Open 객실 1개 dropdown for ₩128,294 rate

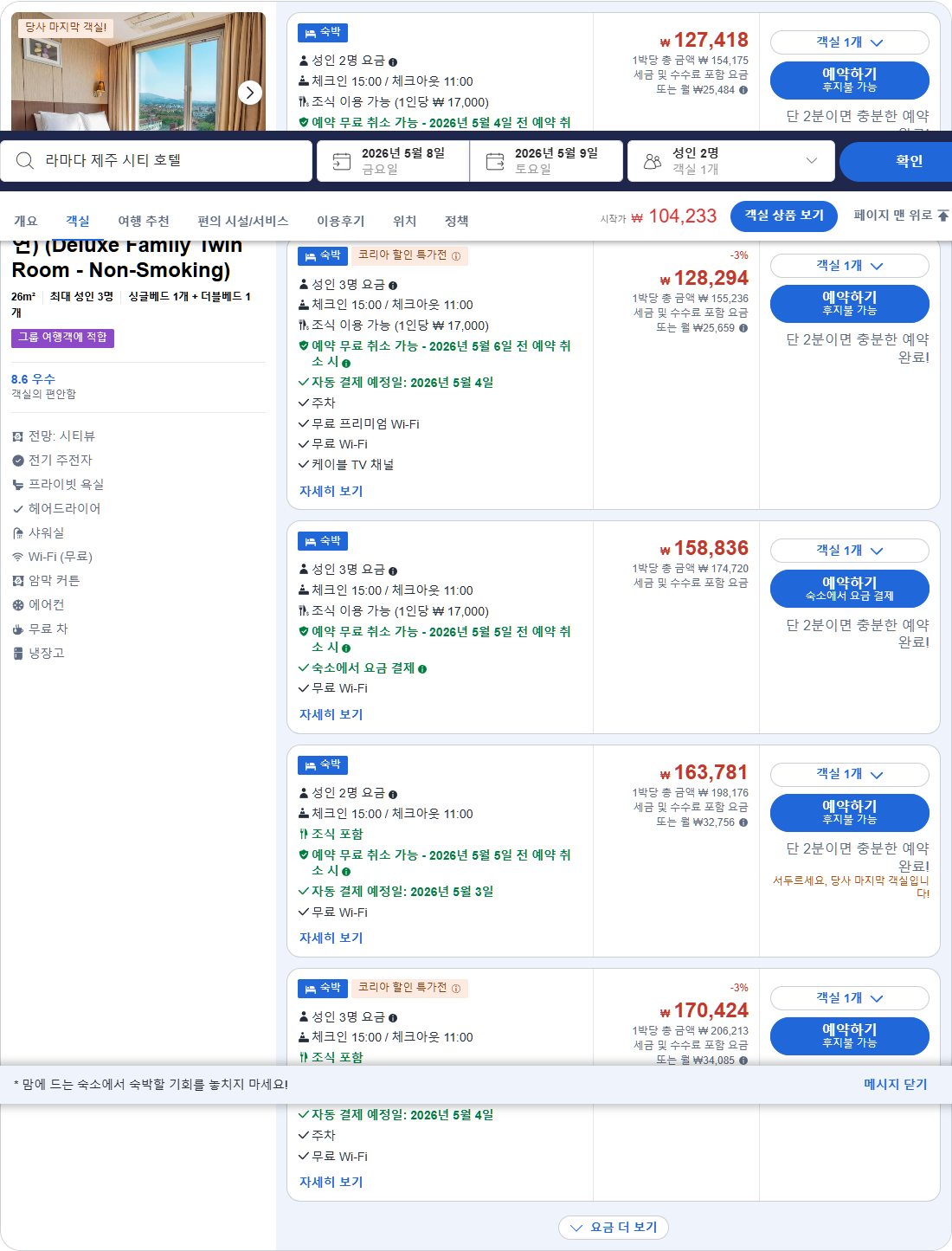point(850,266)
